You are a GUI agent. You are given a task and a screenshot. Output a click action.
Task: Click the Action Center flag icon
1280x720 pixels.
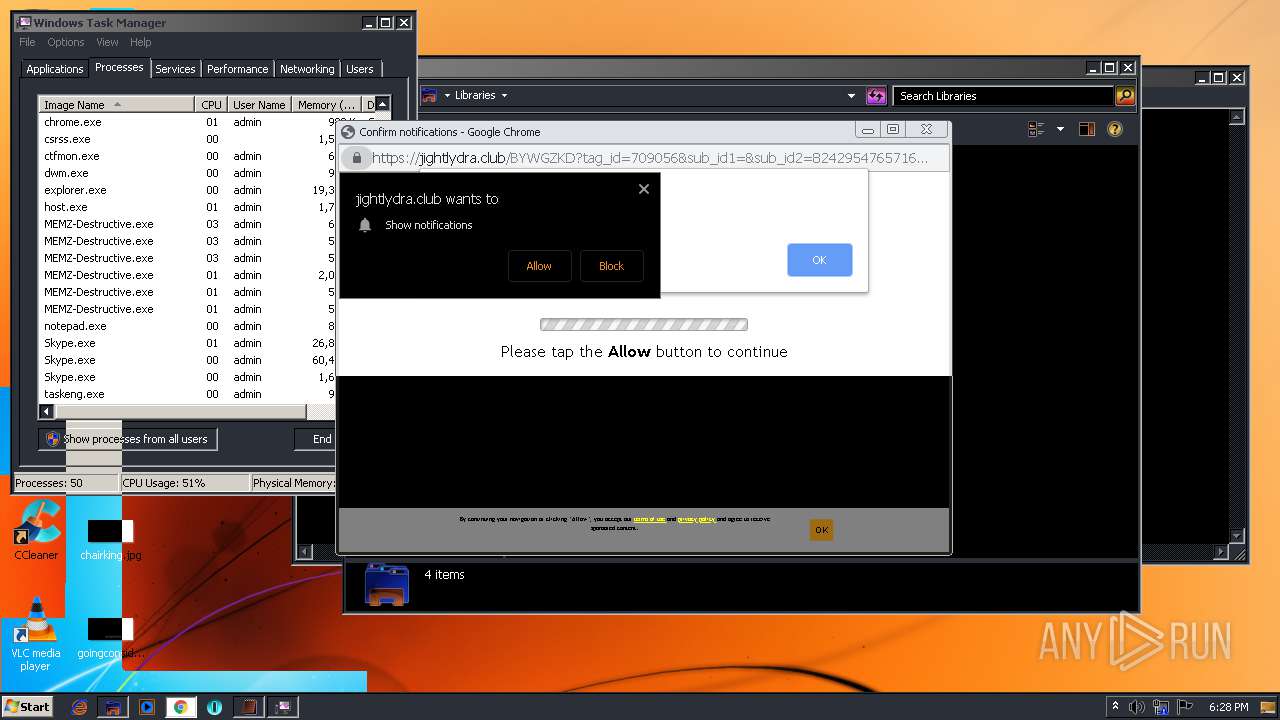1184,707
